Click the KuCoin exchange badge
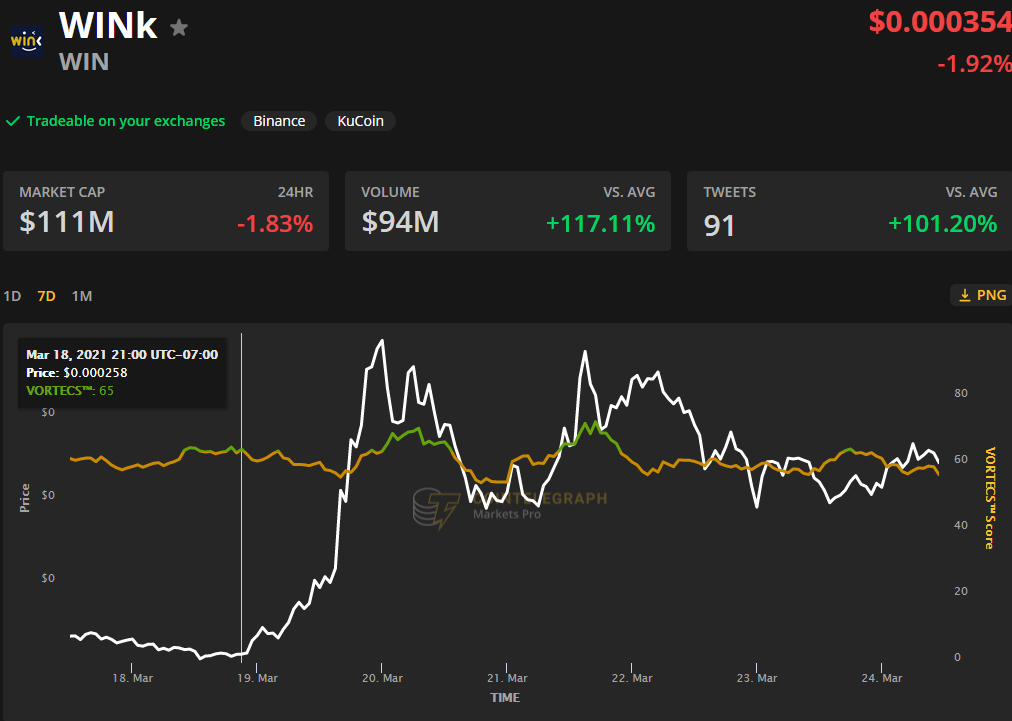 pyautogui.click(x=360, y=121)
